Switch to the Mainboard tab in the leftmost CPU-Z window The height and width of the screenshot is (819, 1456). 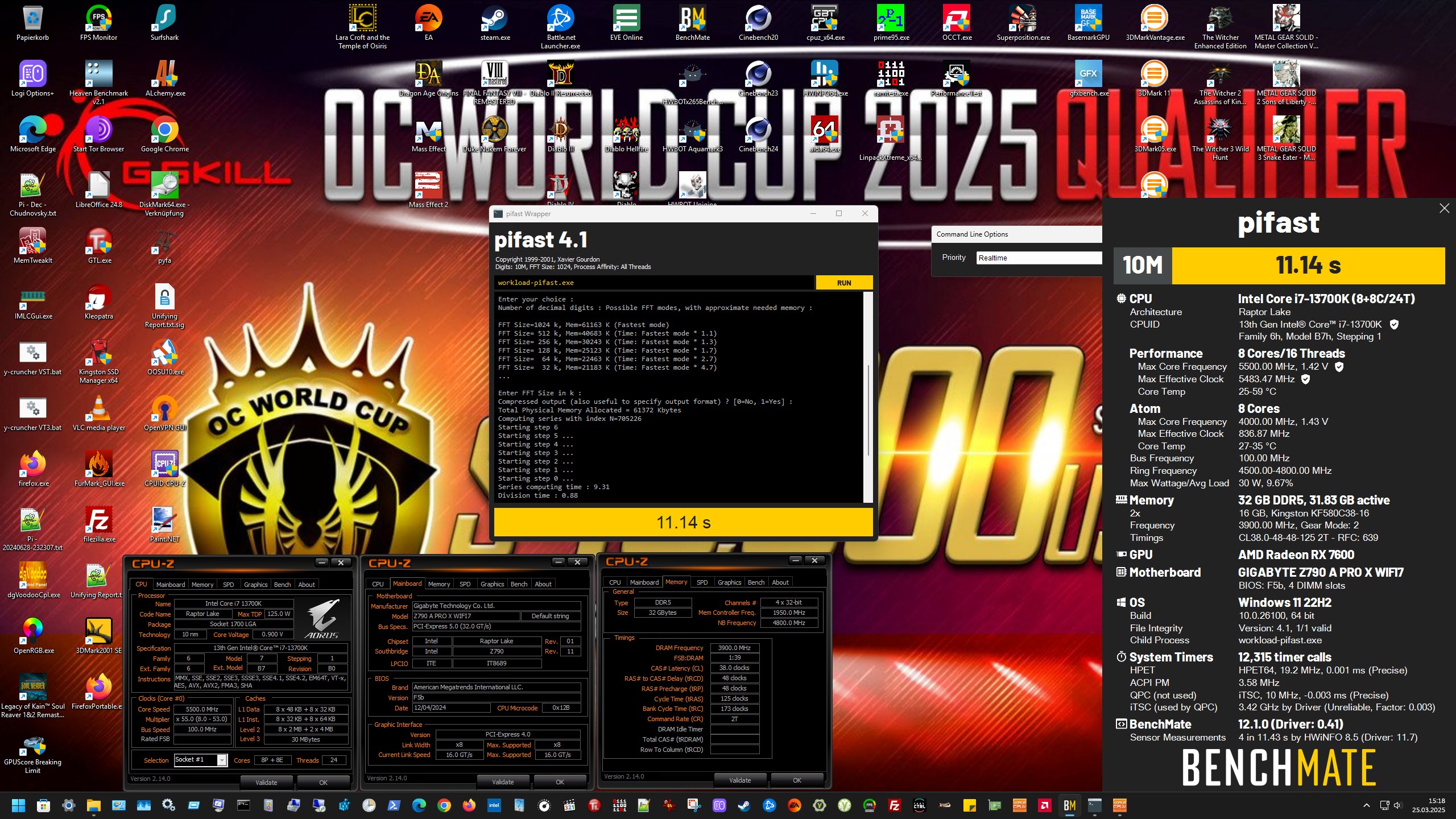click(x=171, y=585)
